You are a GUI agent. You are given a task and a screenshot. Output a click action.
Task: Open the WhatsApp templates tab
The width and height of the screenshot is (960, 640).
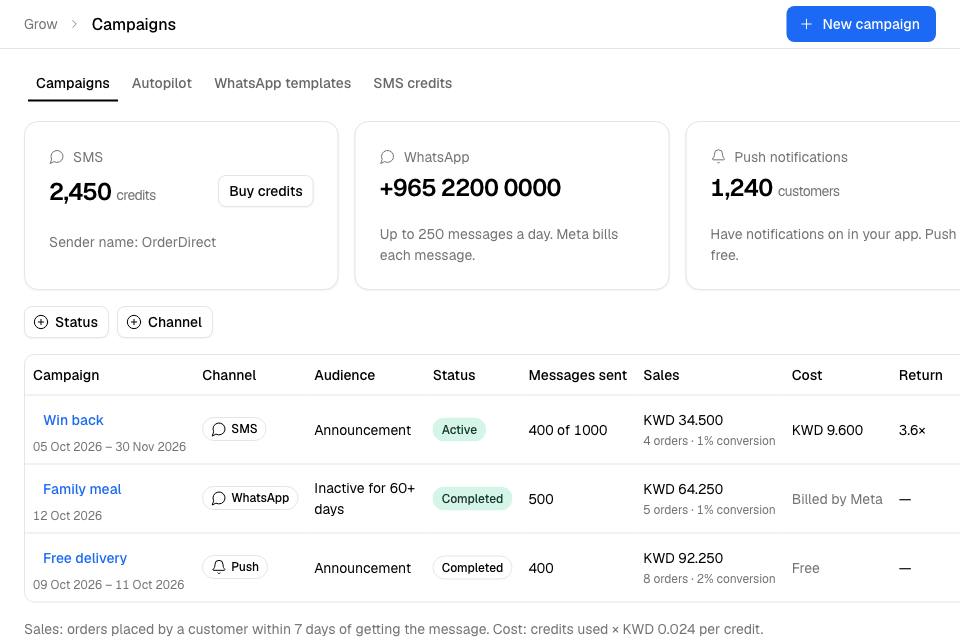tap(282, 83)
